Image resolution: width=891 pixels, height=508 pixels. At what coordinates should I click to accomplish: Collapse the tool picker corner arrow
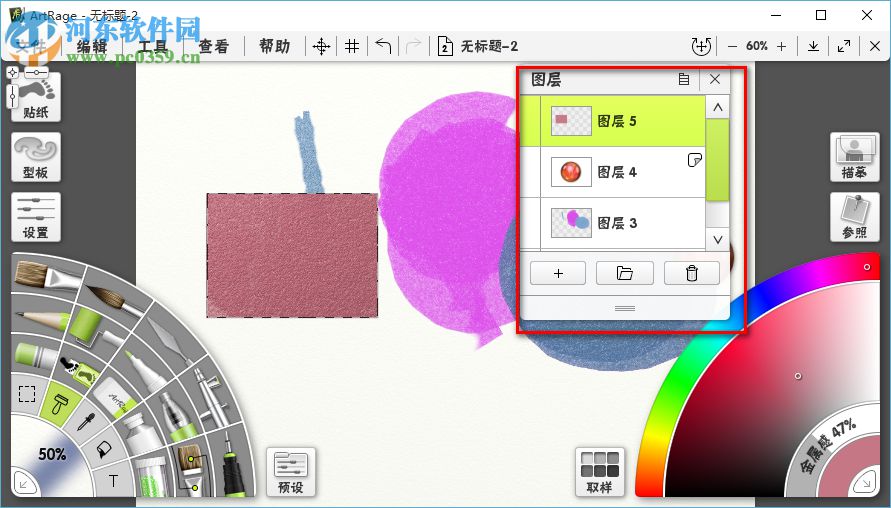pyautogui.click(x=24, y=484)
